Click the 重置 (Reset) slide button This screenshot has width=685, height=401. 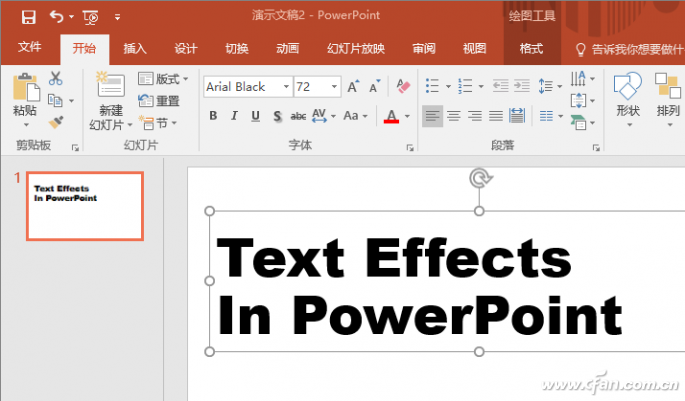(x=159, y=101)
